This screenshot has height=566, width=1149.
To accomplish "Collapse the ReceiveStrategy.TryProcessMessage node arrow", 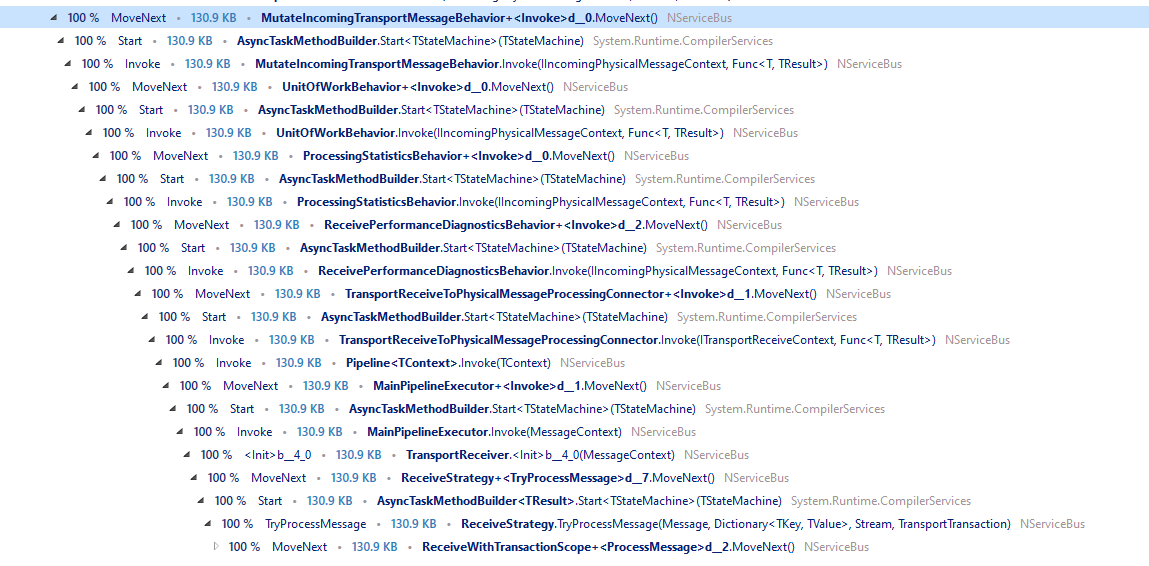I will [207, 524].
